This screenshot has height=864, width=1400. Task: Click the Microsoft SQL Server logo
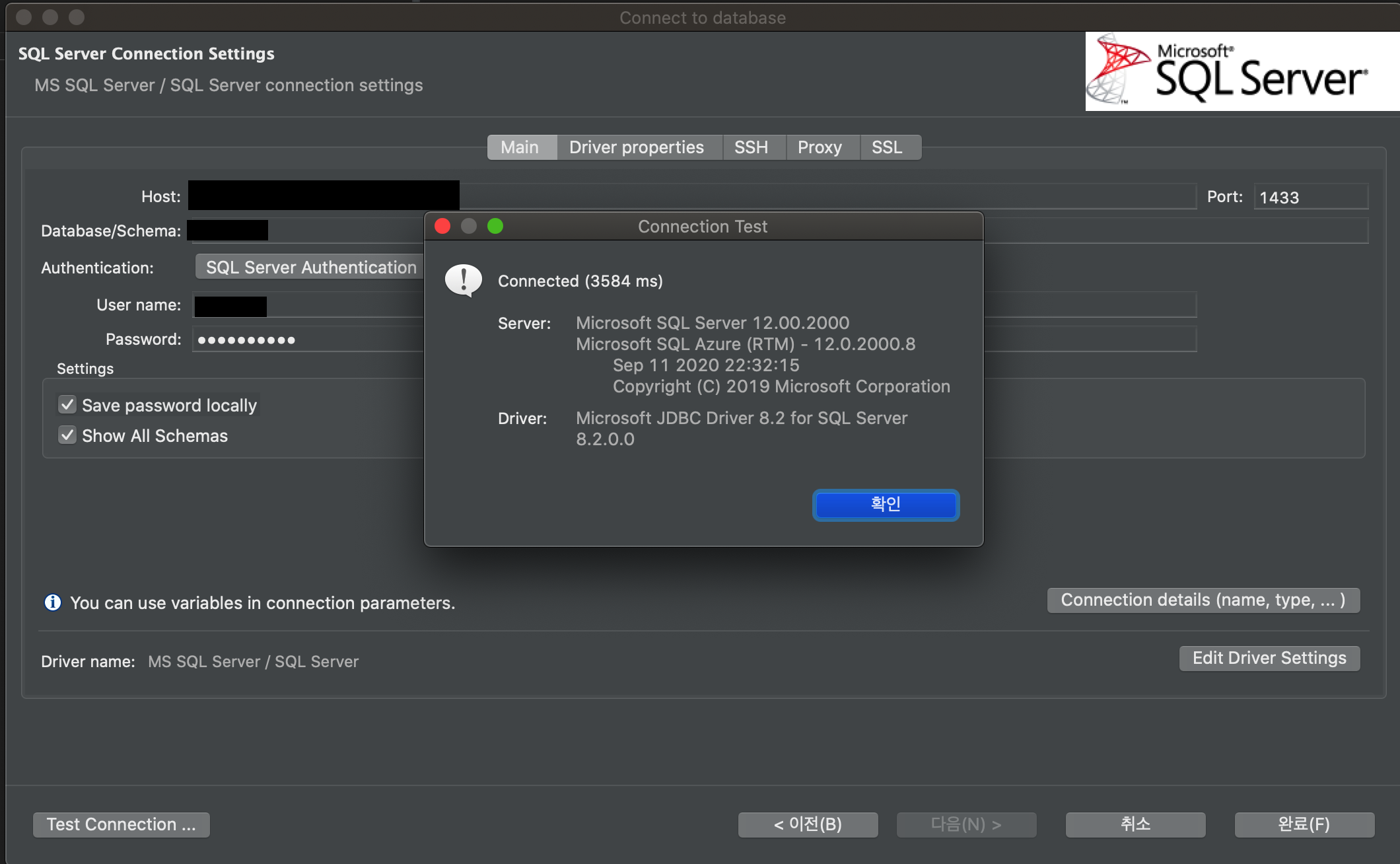pos(1242,71)
